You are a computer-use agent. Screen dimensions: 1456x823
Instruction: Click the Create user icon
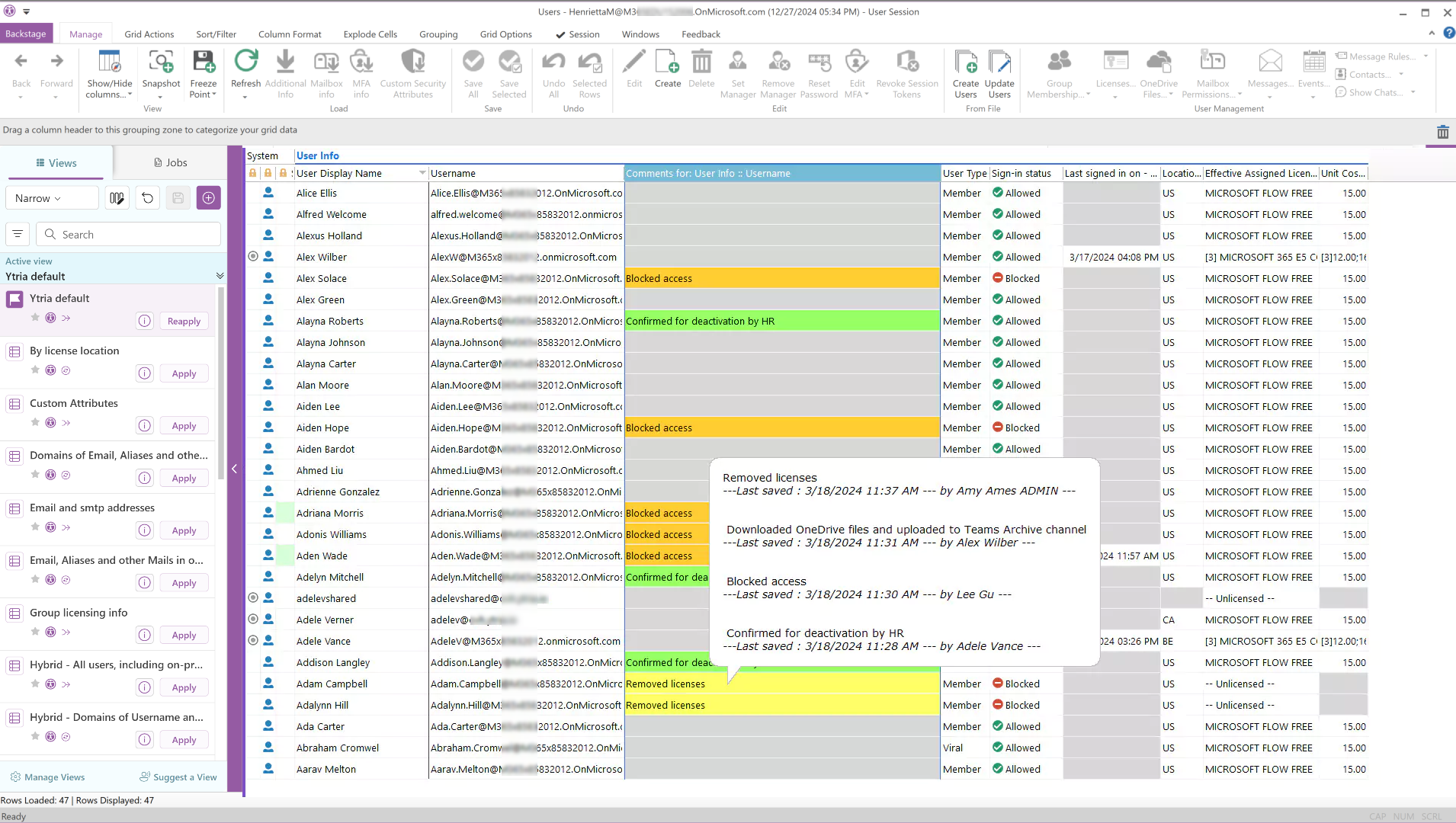coord(667,62)
